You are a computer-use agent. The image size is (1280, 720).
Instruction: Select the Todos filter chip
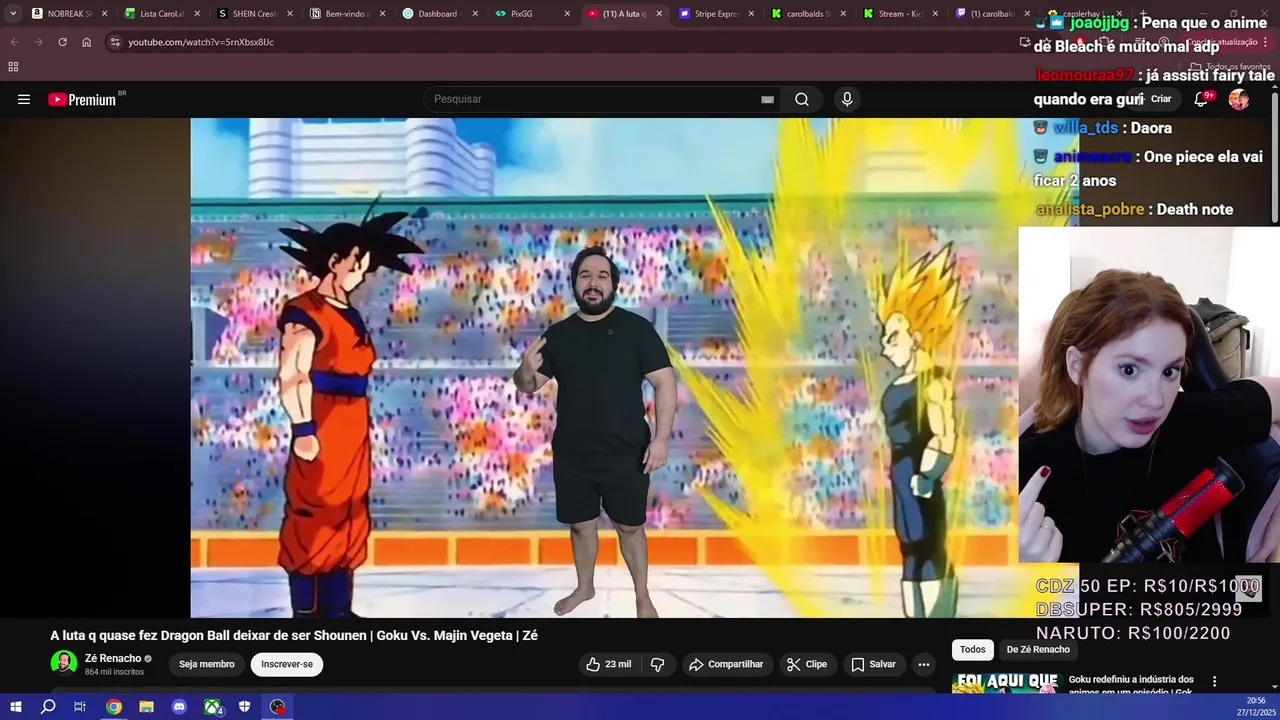pos(973,649)
